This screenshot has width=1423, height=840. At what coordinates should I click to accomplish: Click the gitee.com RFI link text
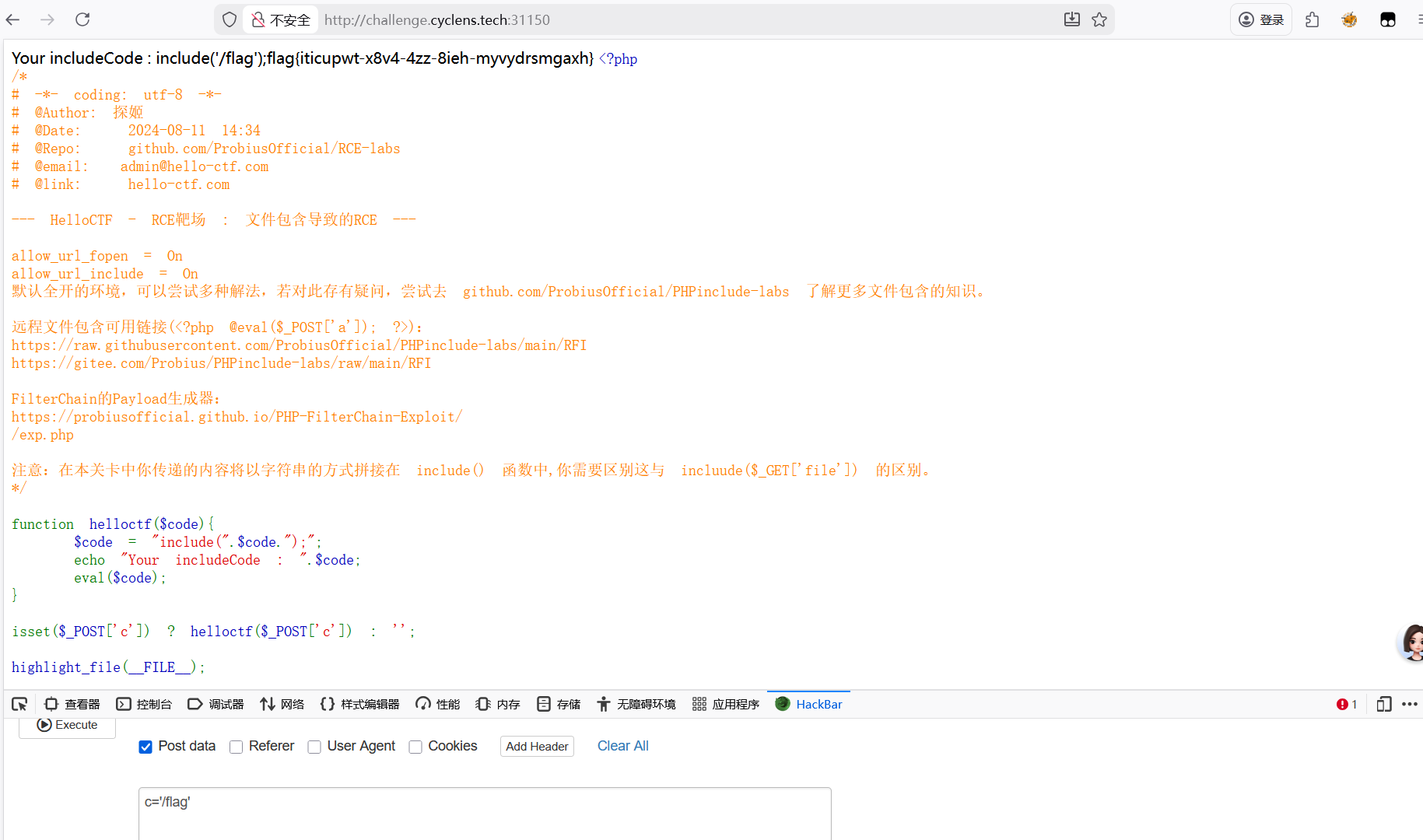222,363
